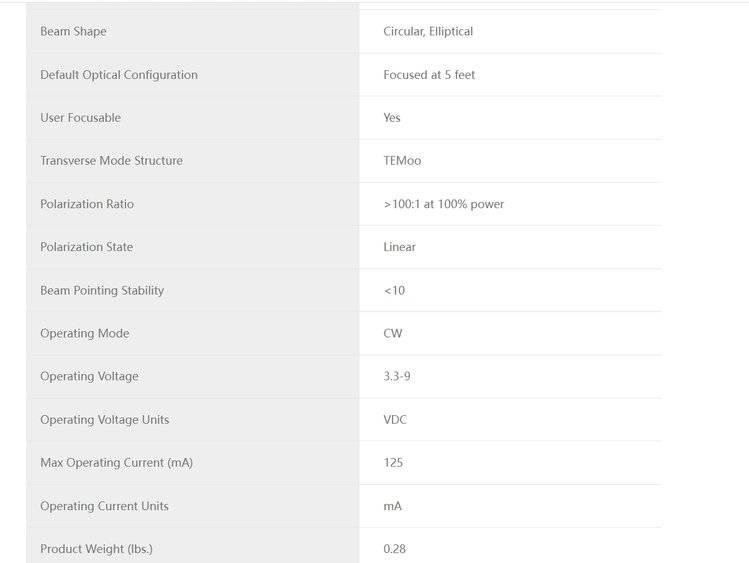Select the "Circular, Elliptical" value

tap(428, 32)
